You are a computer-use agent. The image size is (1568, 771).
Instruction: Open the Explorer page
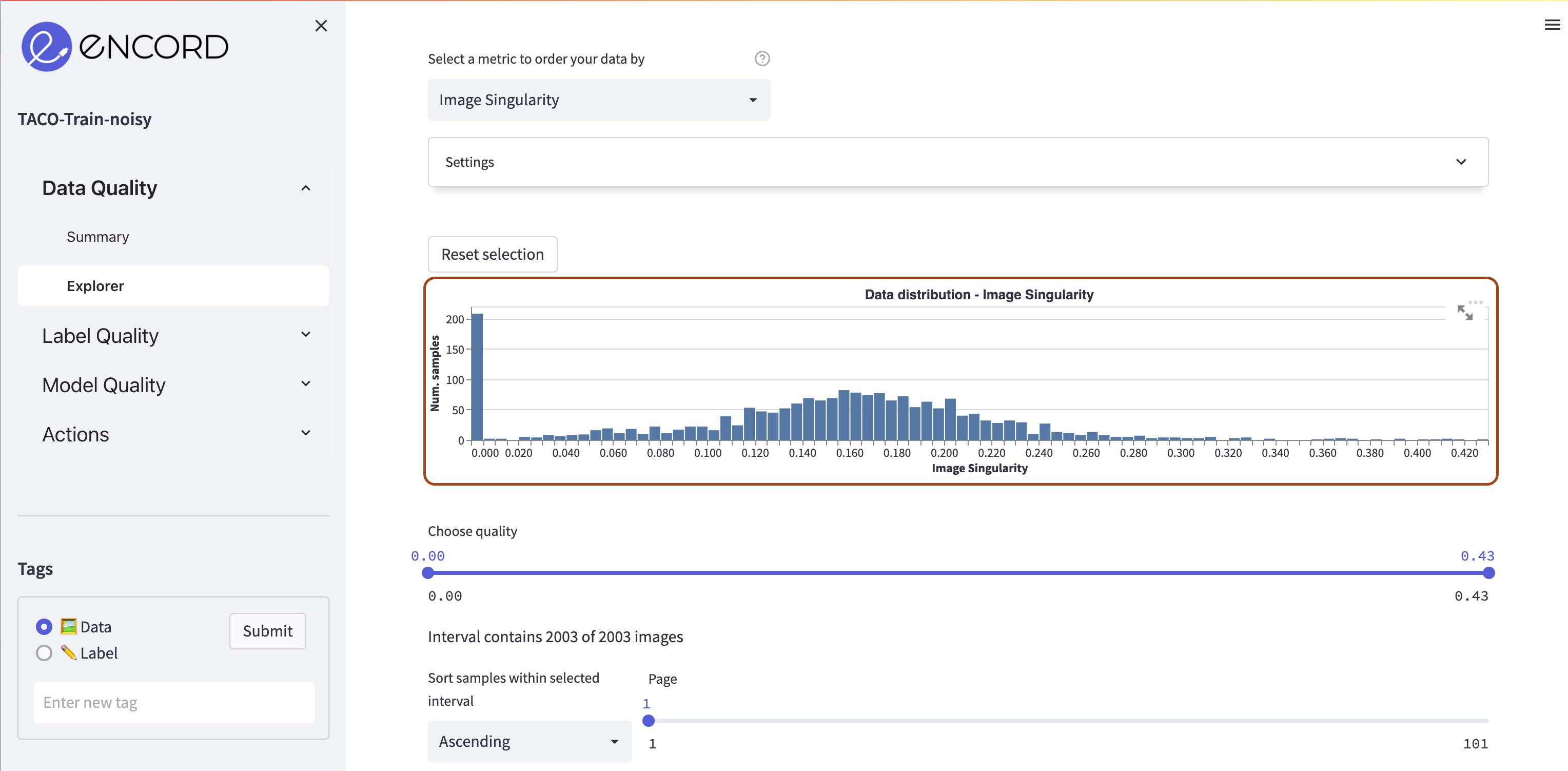click(x=173, y=285)
